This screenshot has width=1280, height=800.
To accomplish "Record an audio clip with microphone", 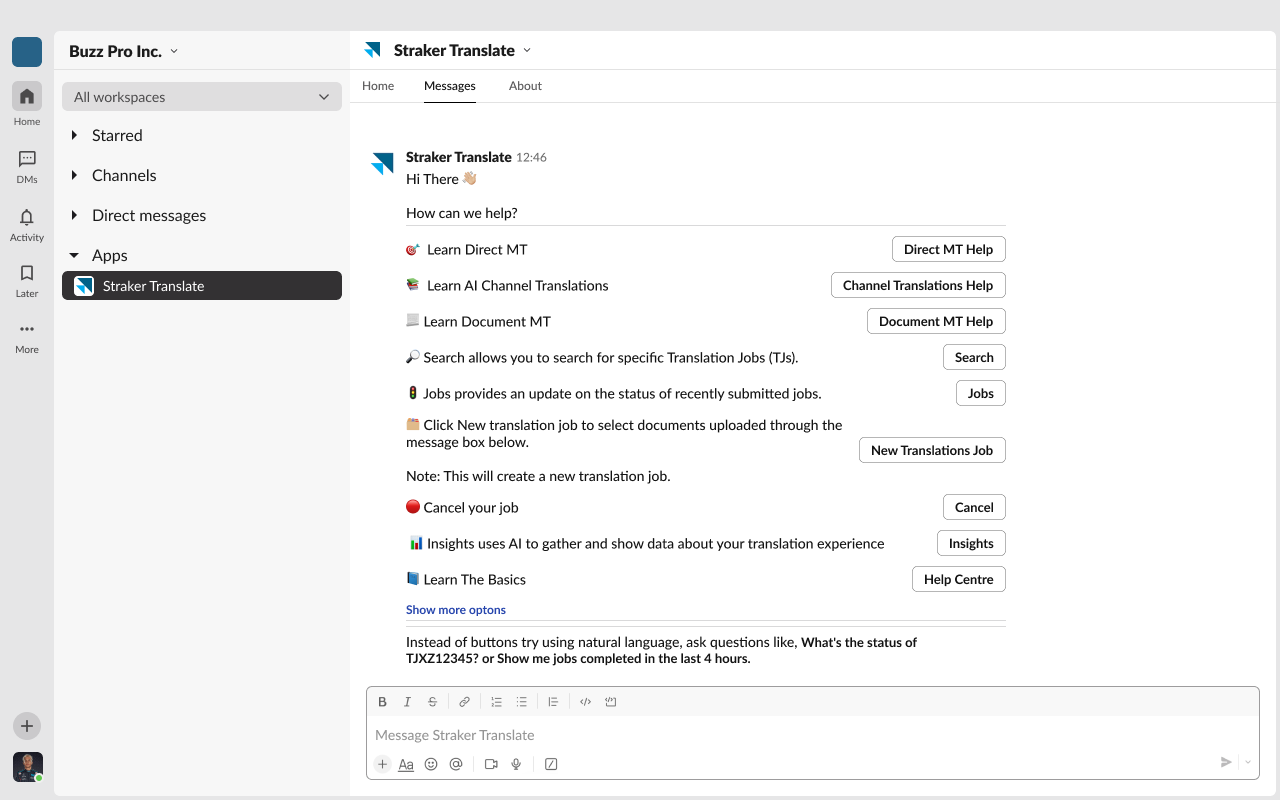I will tap(516, 764).
